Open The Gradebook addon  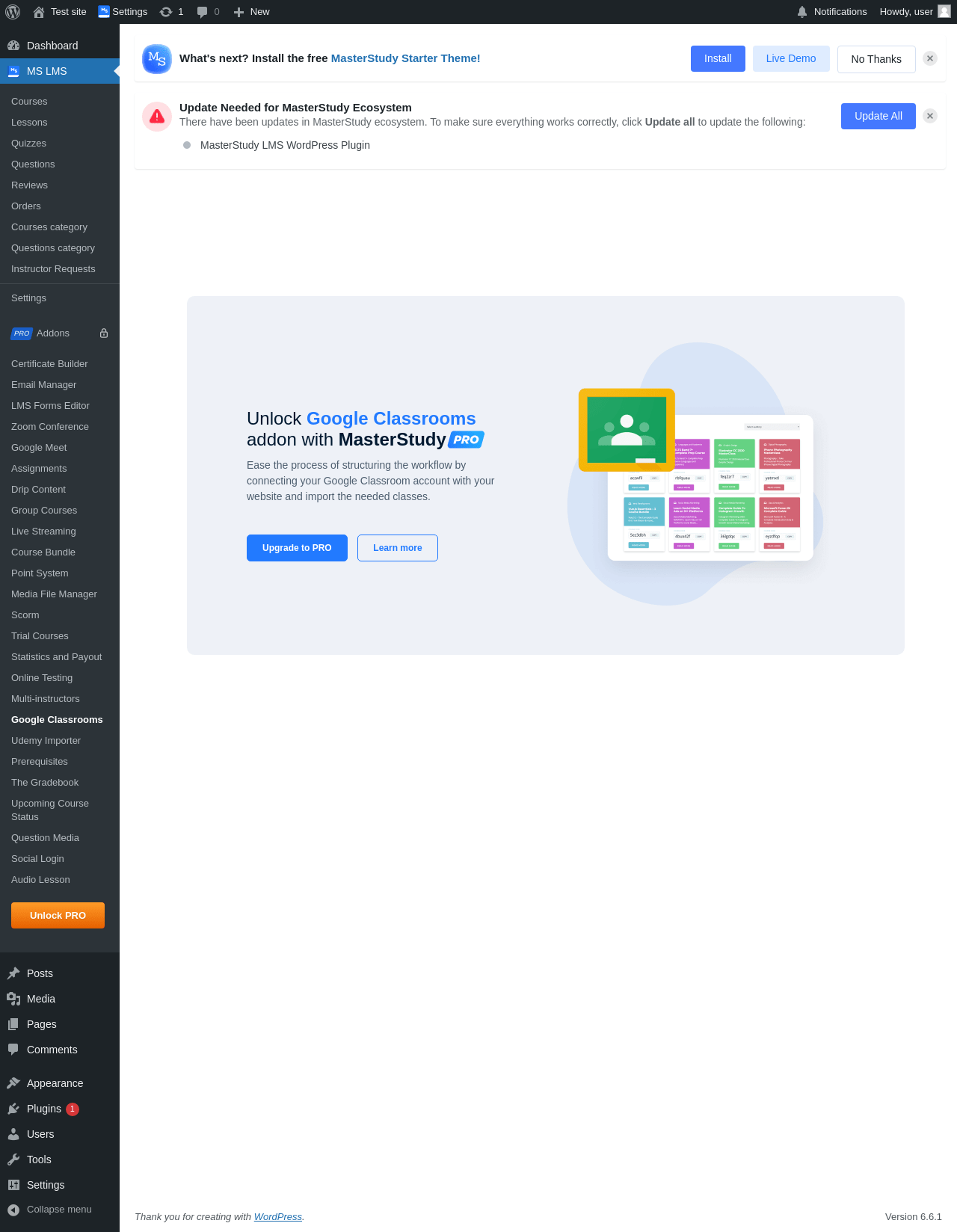(45, 783)
